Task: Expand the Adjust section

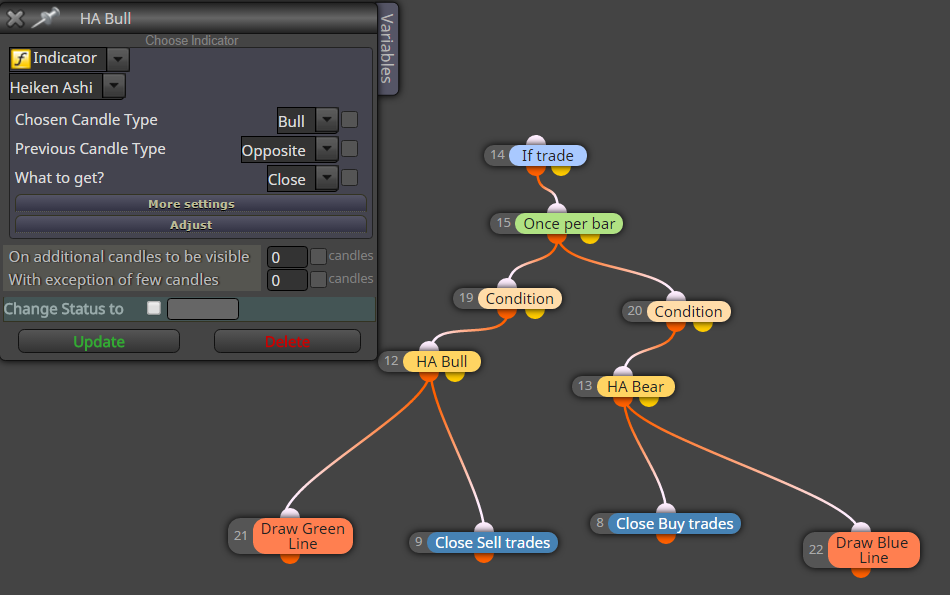Action: [x=191, y=225]
